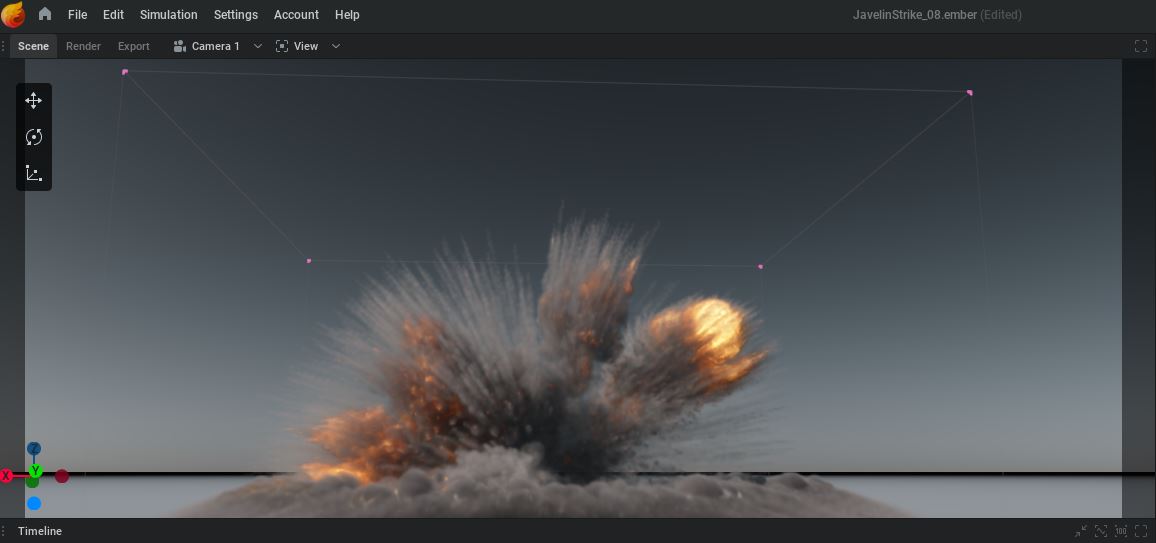Click the EmberGen flame logo
The height and width of the screenshot is (543, 1156).
click(x=14, y=15)
